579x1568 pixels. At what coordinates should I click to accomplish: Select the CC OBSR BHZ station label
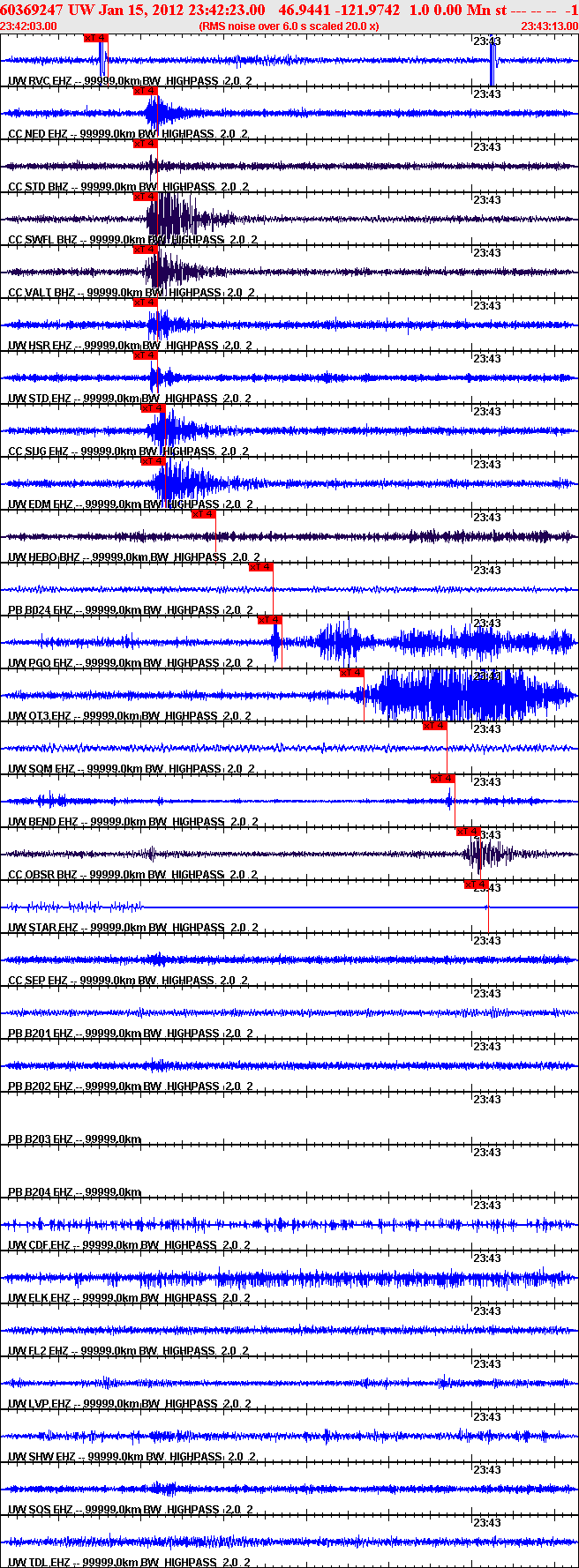pyautogui.click(x=133, y=874)
